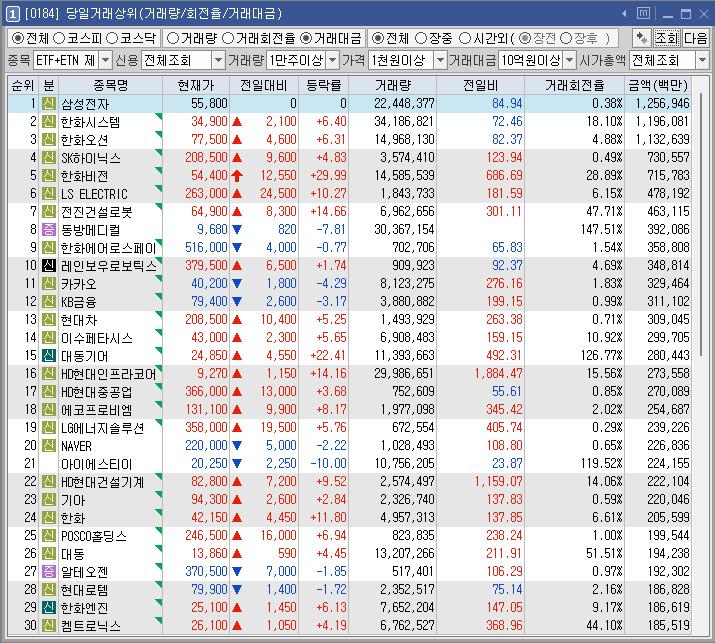715x643 pixels.
Task: Click the up triangle icon for 한화시스템
Action: tap(237, 122)
